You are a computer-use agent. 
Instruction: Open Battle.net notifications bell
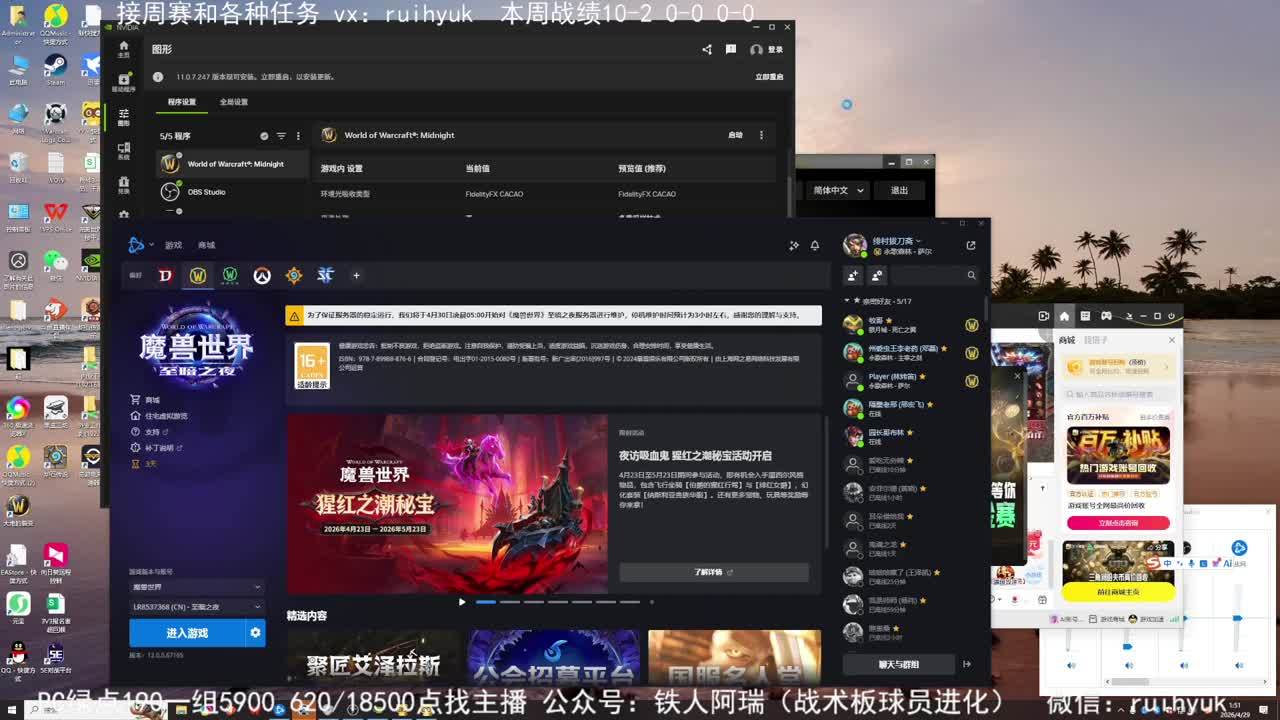click(x=815, y=245)
